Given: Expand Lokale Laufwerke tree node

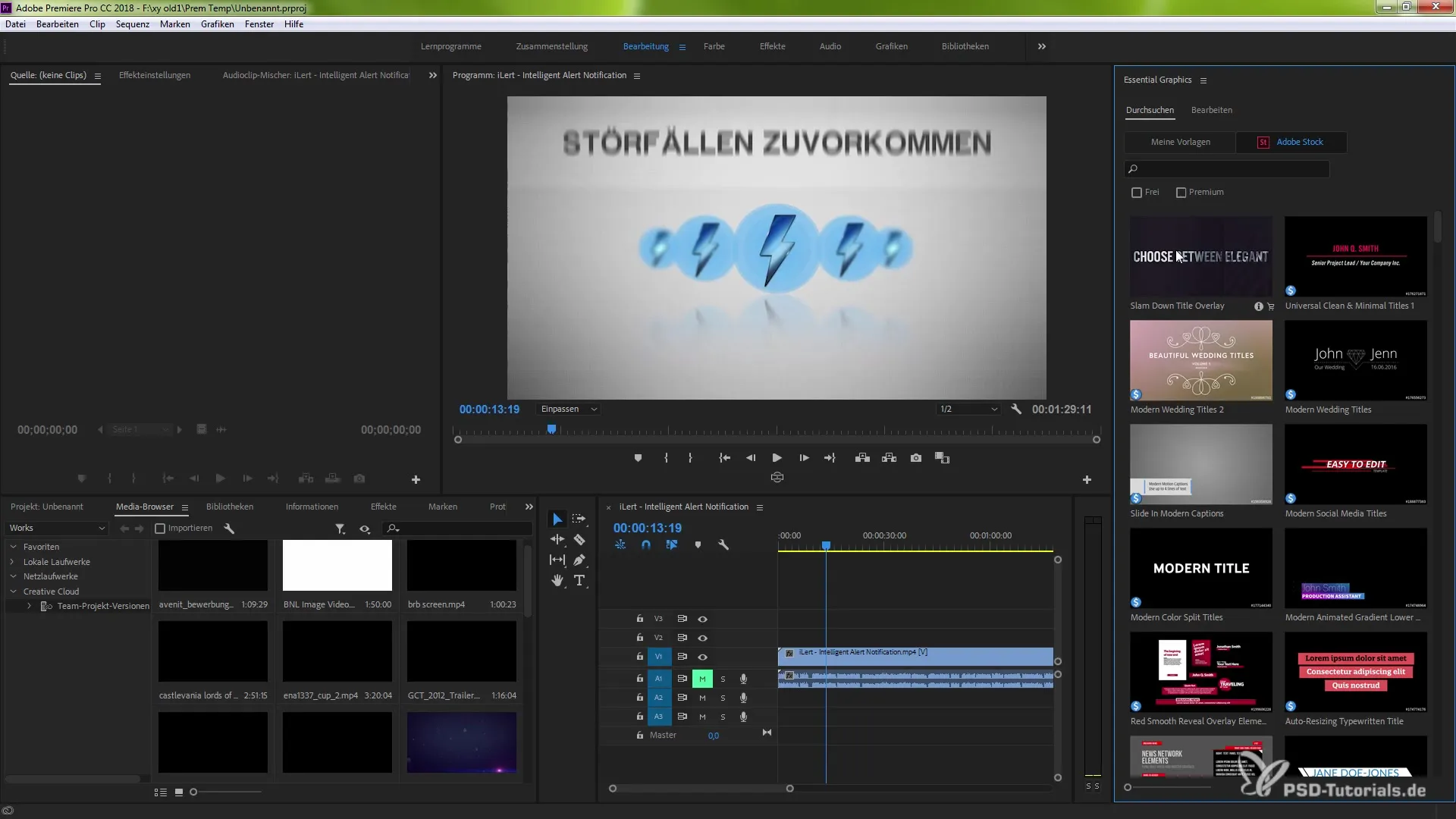Looking at the screenshot, I should click(x=13, y=562).
